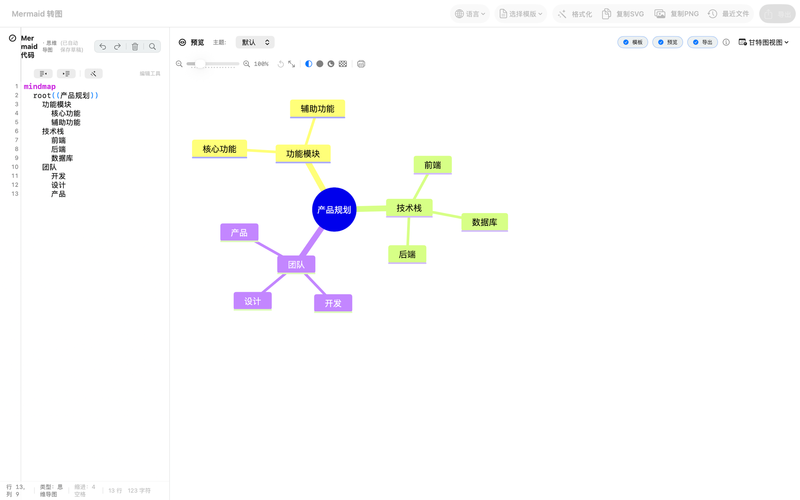Click the 缩进: 4 空格 indentation status
Image resolution: width=800 pixels, height=500 pixels.
coord(85,490)
